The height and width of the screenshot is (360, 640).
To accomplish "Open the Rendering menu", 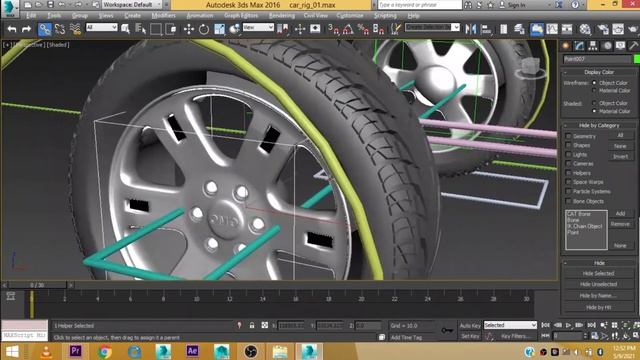I will pos(282,16).
